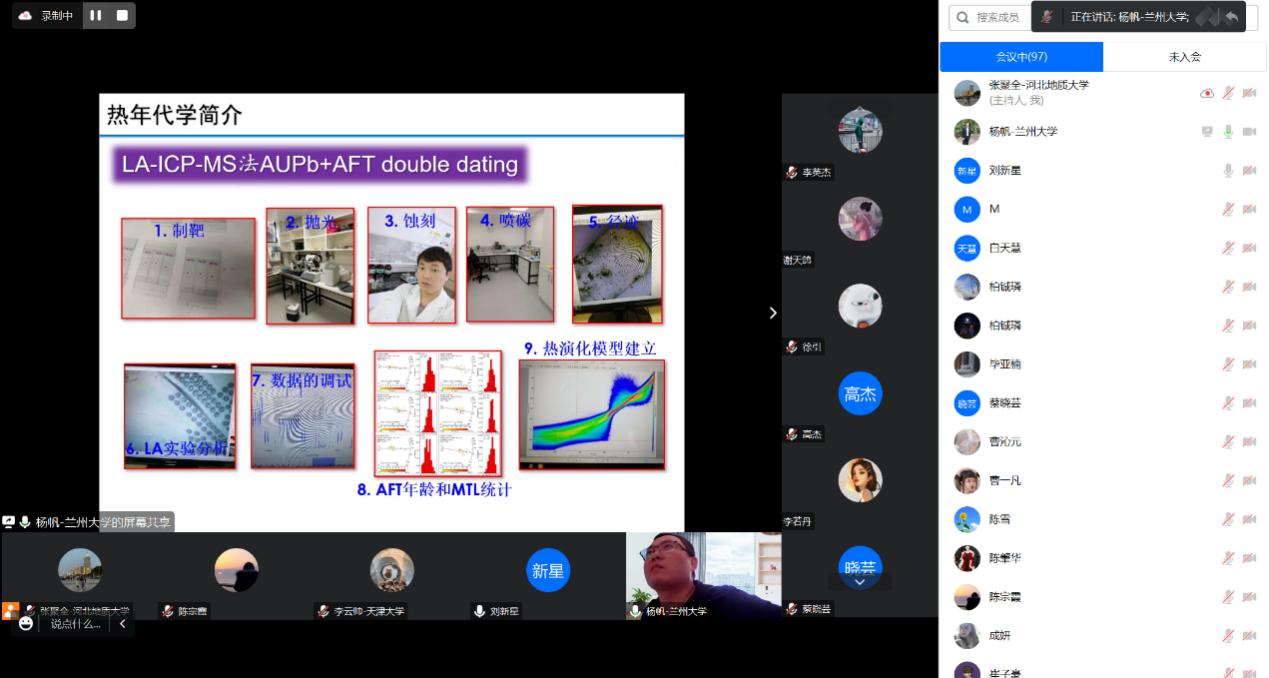Pause the cloud recording
1269x678 pixels.
[96, 15]
